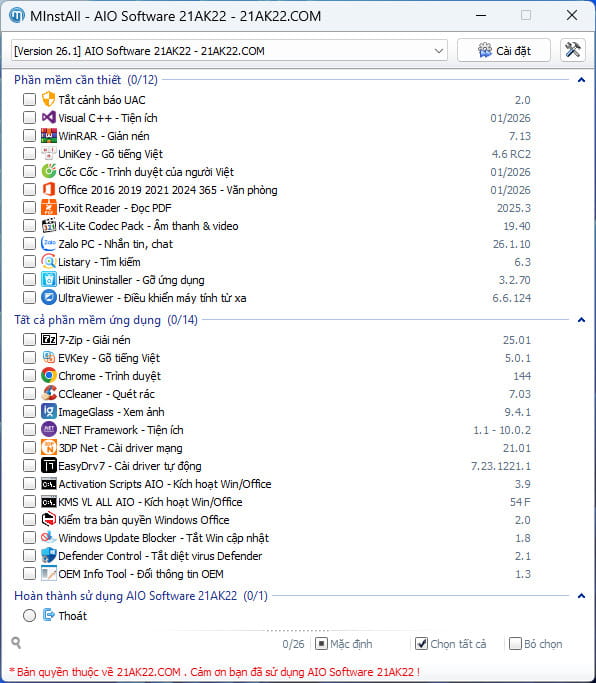Tick the KMS VL ALL AIO checkbox
The width and height of the screenshot is (596, 683).
click(x=29, y=502)
